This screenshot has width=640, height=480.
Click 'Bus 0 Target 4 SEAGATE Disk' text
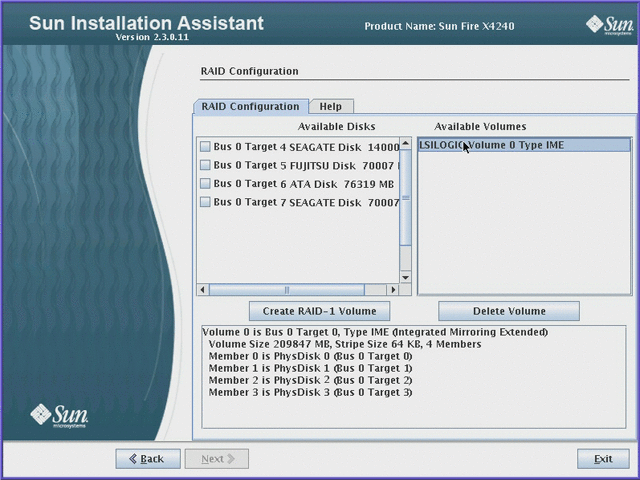pyautogui.click(x=287, y=147)
